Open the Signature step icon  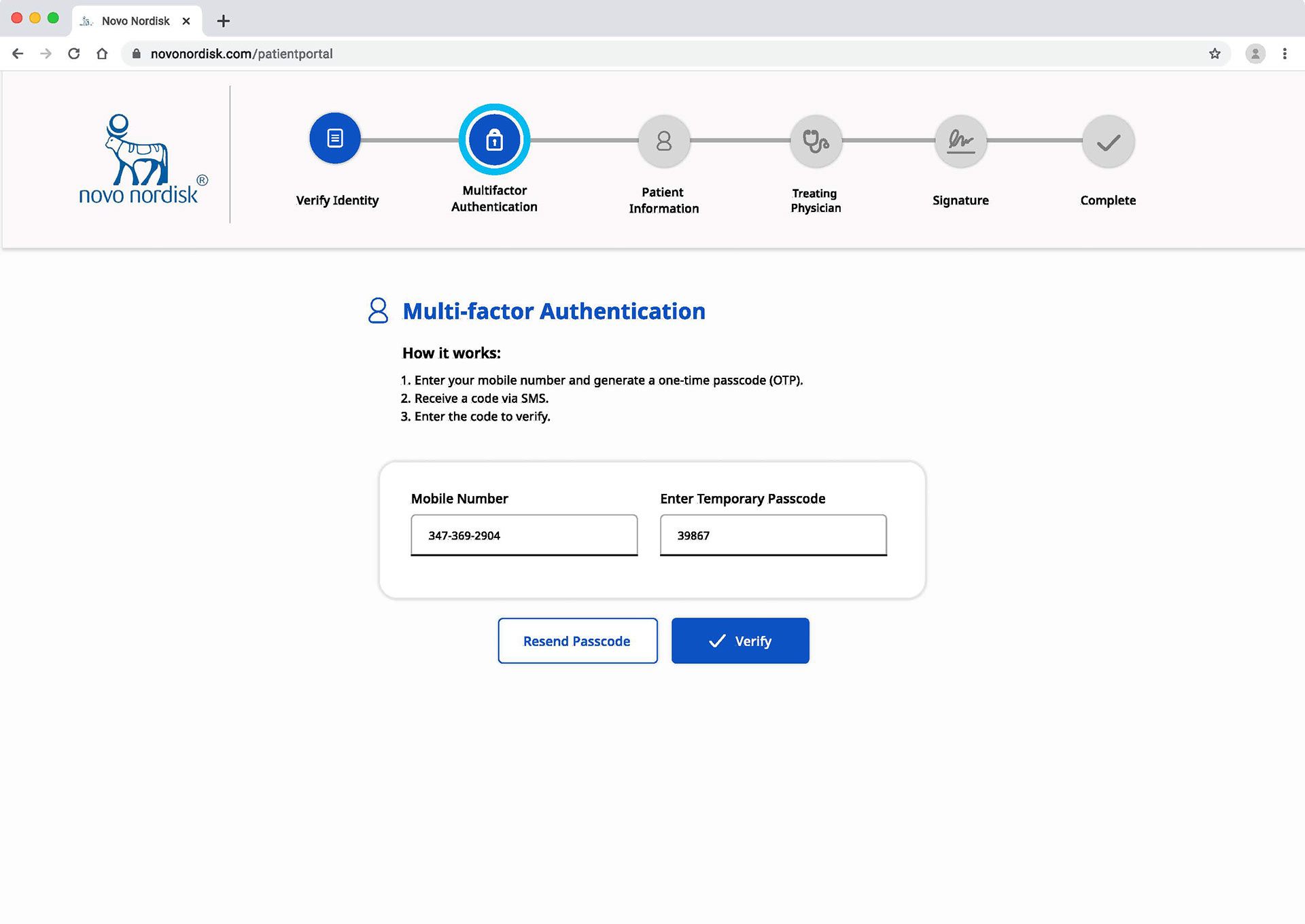960,141
